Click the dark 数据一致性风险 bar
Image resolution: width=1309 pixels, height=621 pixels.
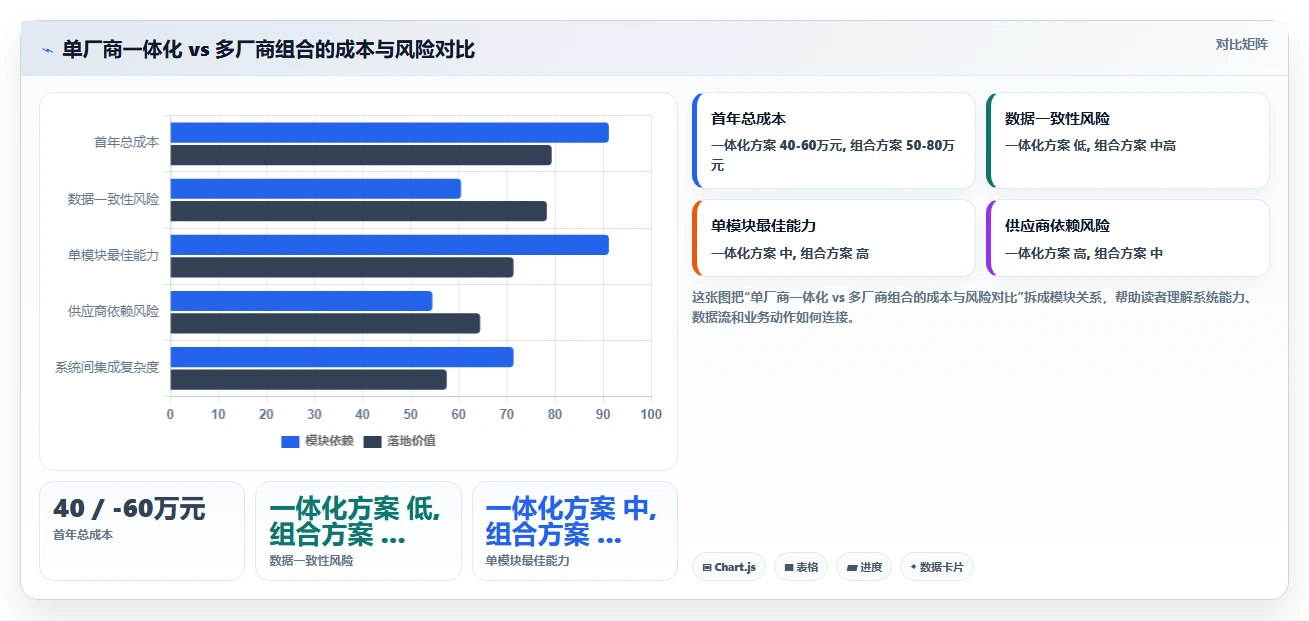[358, 211]
